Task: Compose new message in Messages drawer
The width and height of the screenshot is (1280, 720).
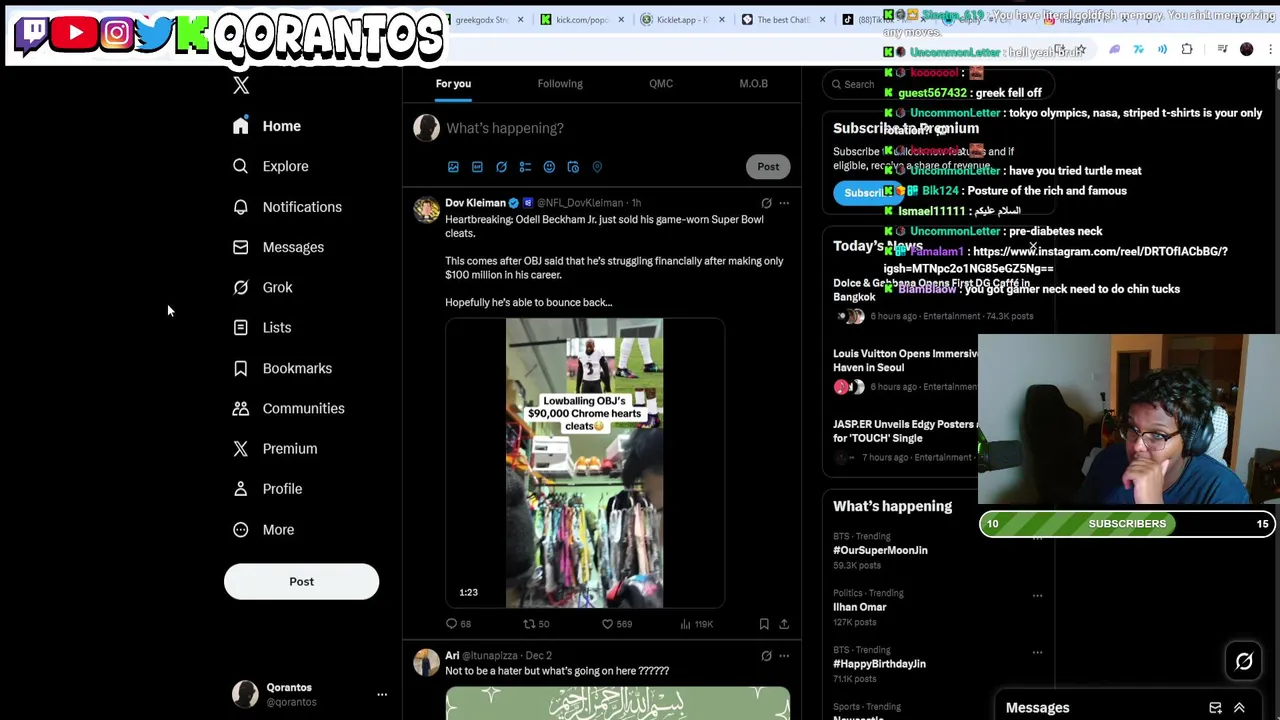Action: 1215,708
